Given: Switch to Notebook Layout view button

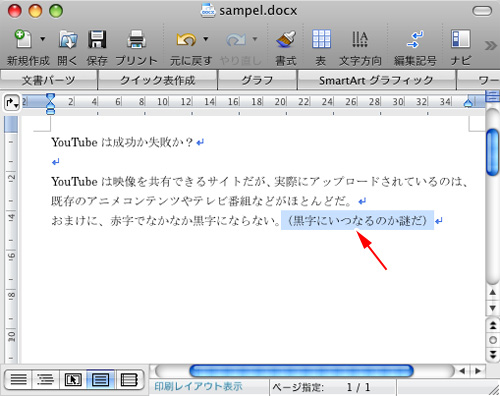Looking at the screenshot, I should (x=129, y=379).
